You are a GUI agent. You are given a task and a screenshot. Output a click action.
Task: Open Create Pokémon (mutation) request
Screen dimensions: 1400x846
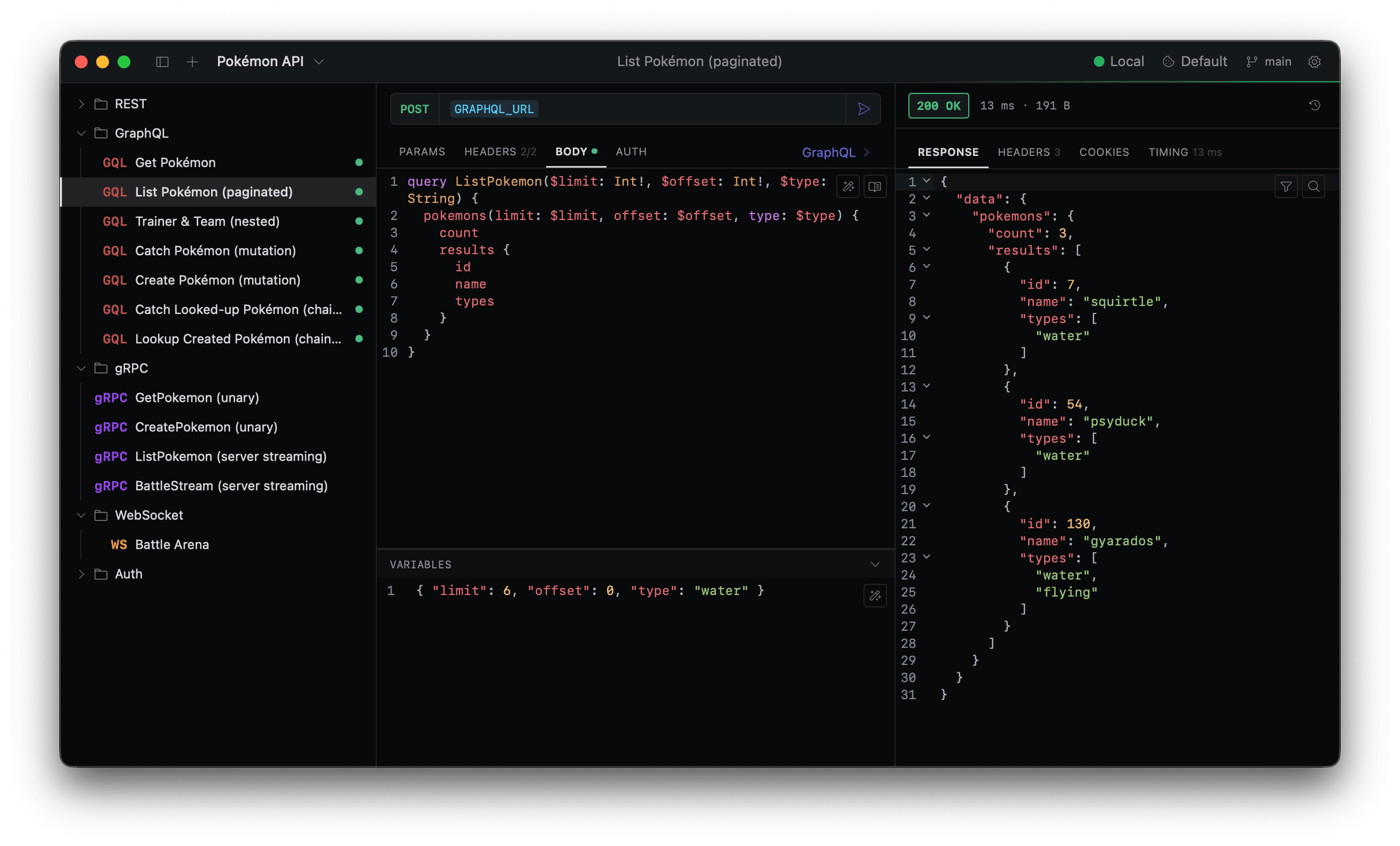tap(218, 280)
